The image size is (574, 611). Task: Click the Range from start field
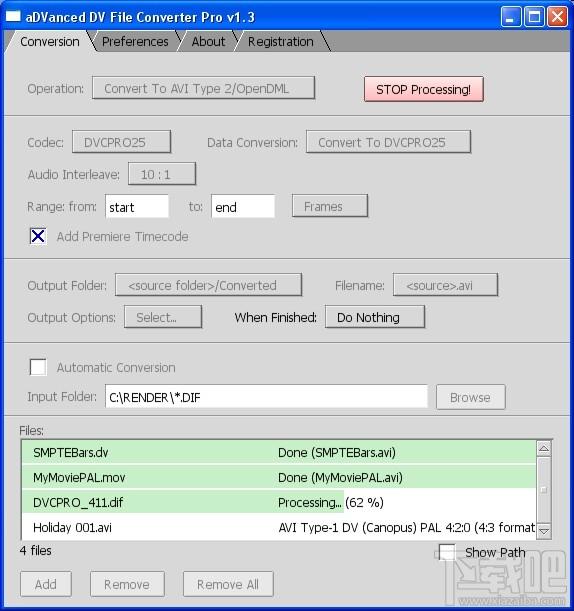pos(137,206)
